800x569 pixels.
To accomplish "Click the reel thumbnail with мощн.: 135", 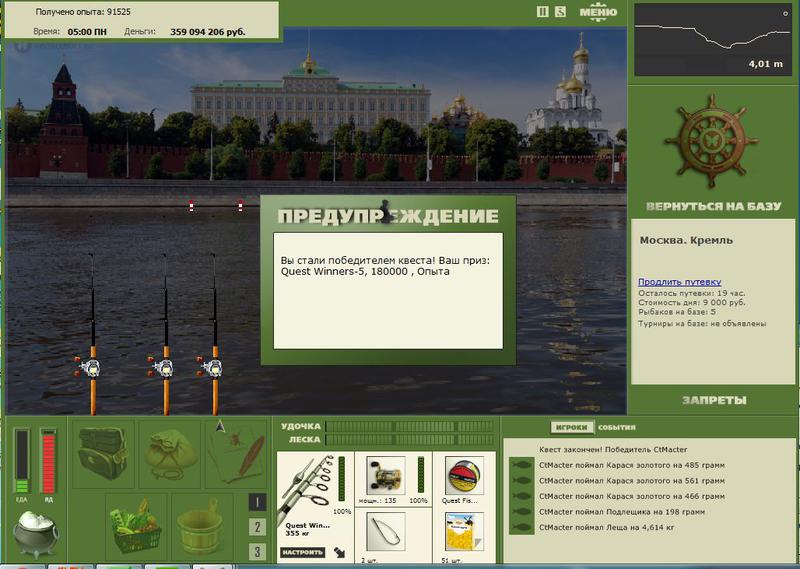I will tap(385, 476).
